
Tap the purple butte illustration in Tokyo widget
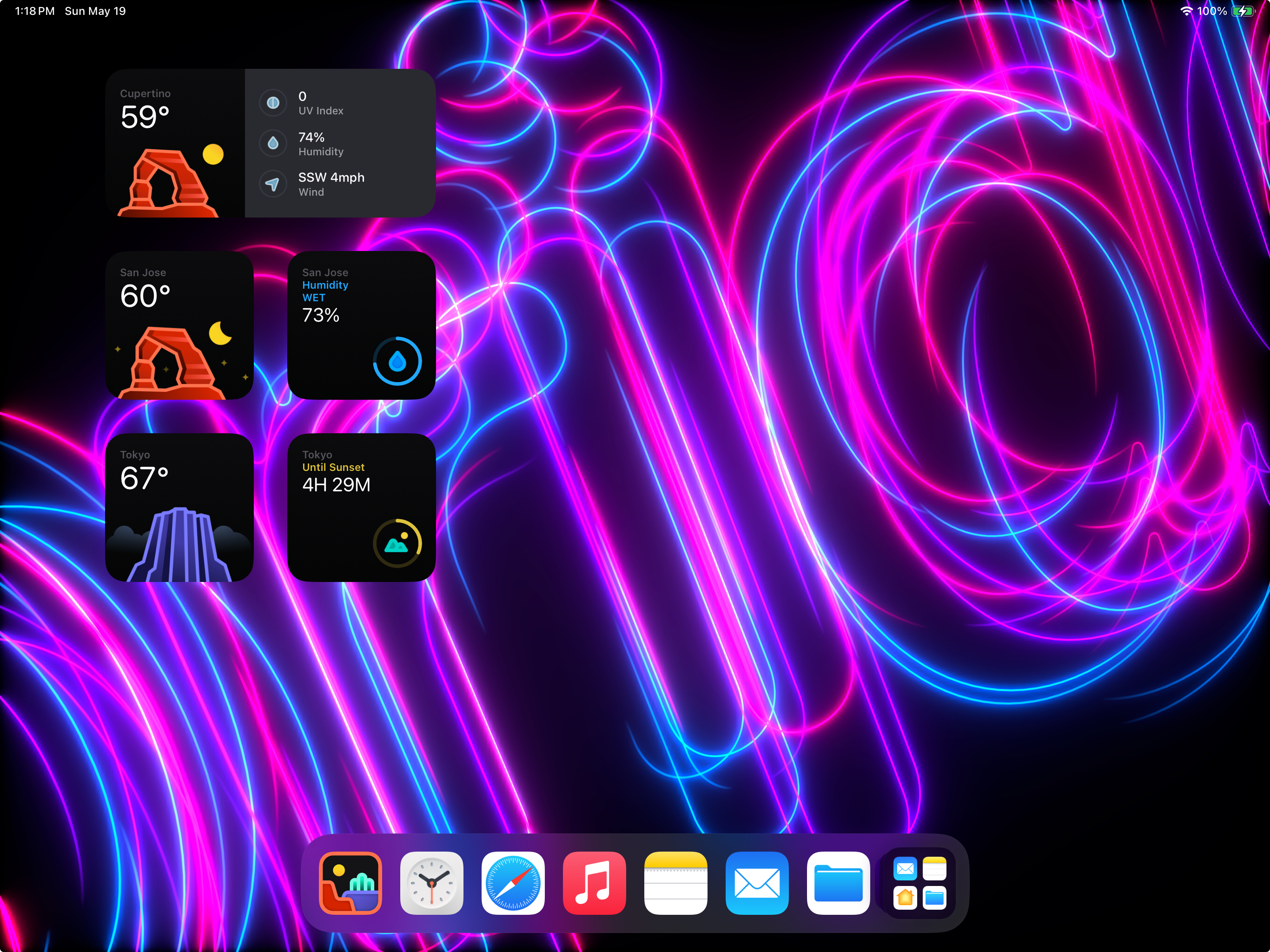[x=179, y=544]
